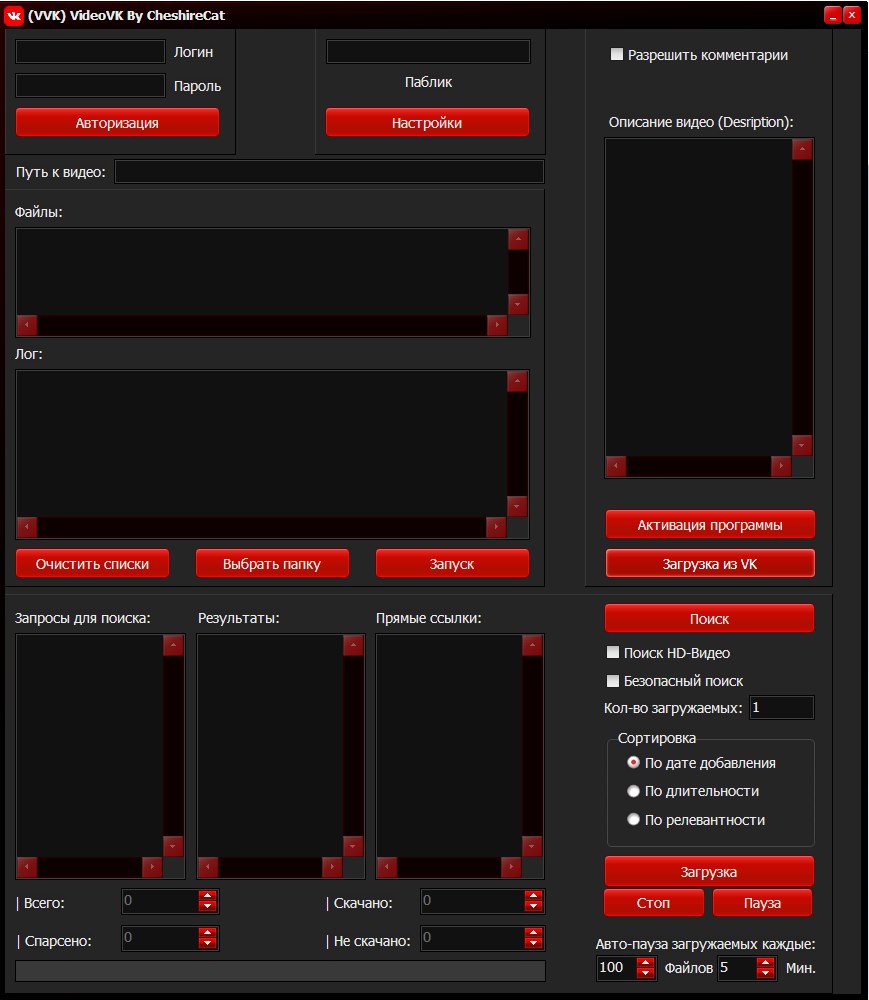Click Запросы для поиска scroll-left arrow

27,867
